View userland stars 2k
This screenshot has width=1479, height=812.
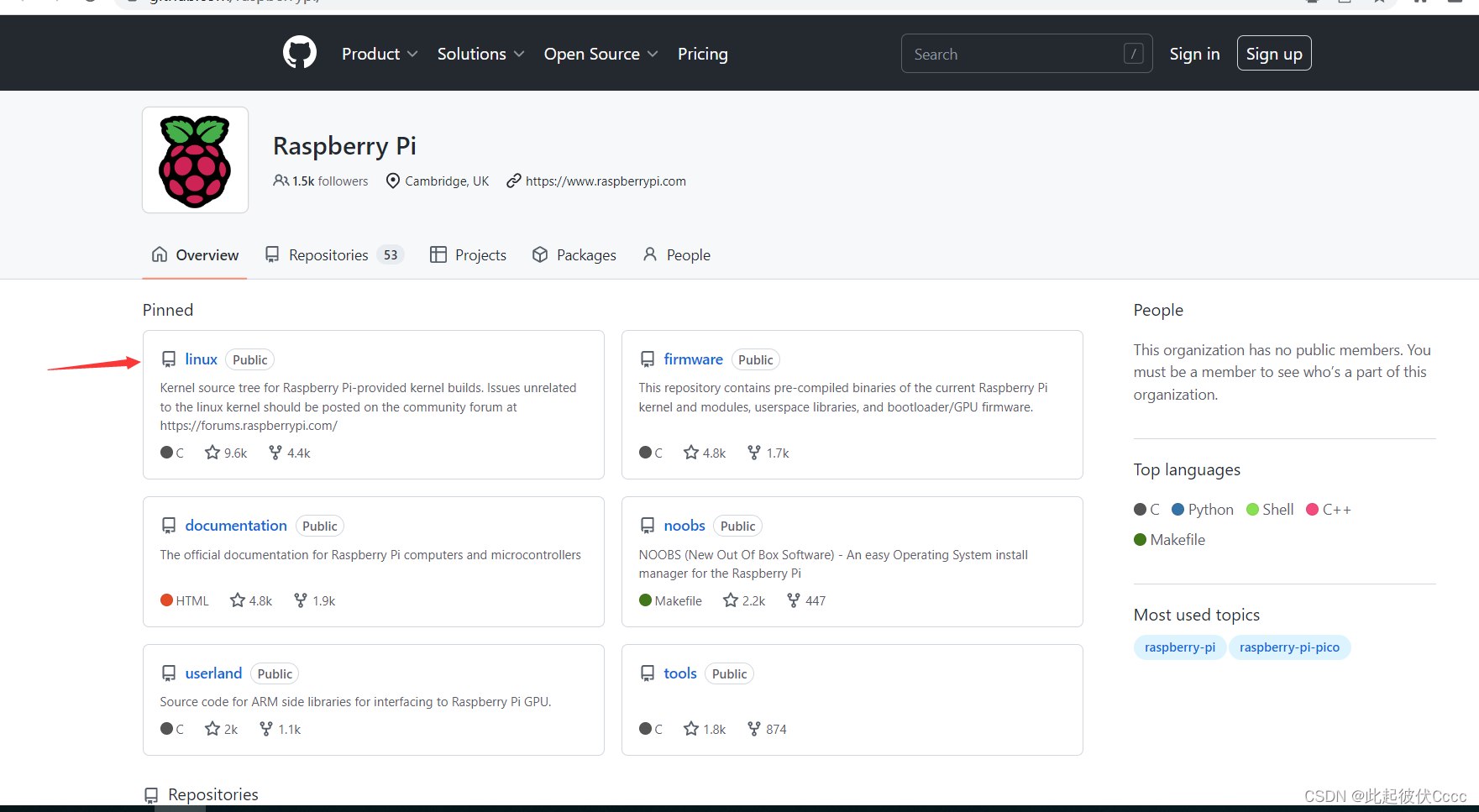(222, 729)
